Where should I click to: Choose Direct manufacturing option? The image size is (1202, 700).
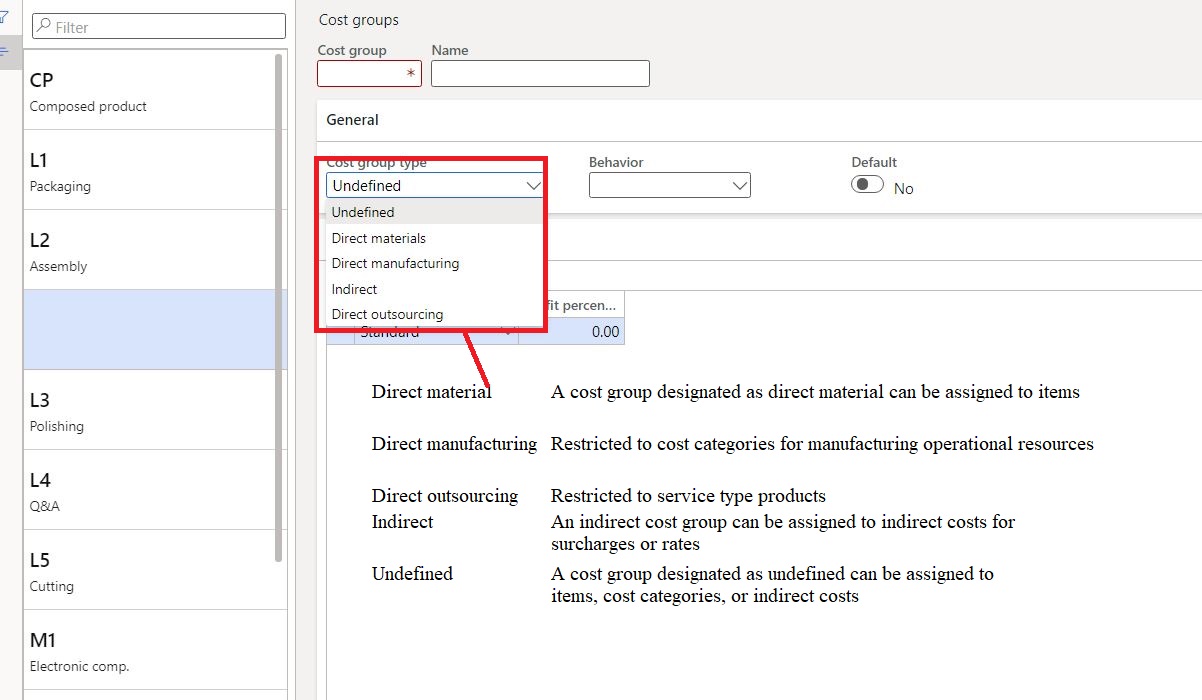tap(395, 263)
